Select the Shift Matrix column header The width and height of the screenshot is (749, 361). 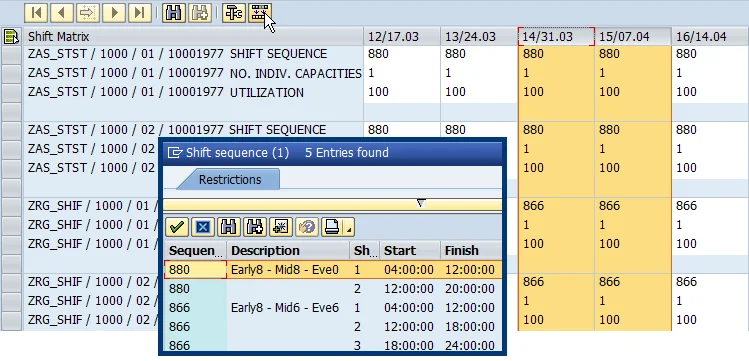click(x=193, y=37)
